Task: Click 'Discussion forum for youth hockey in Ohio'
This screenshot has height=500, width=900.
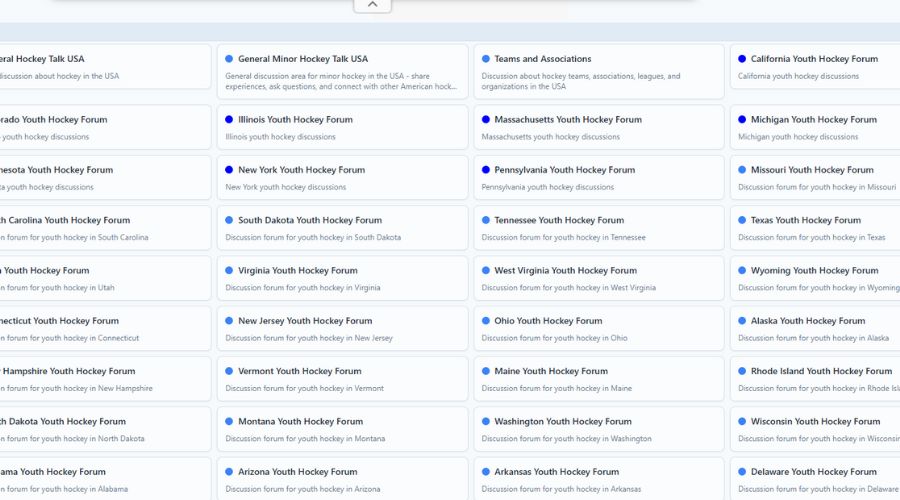Action: pos(554,338)
